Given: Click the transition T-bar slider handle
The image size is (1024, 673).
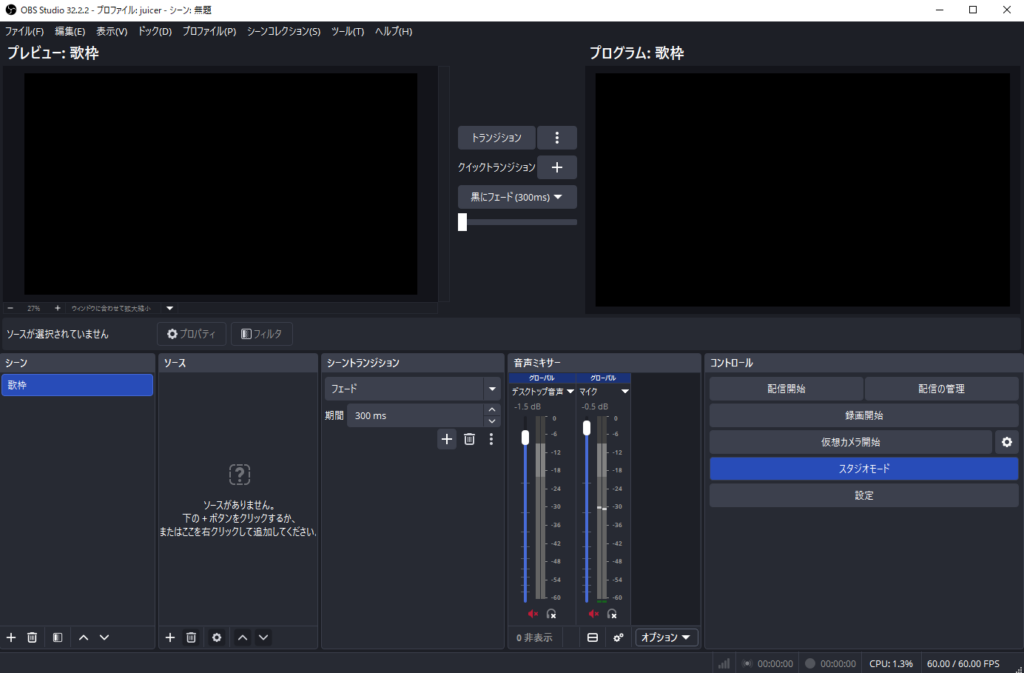Looking at the screenshot, I should [462, 222].
